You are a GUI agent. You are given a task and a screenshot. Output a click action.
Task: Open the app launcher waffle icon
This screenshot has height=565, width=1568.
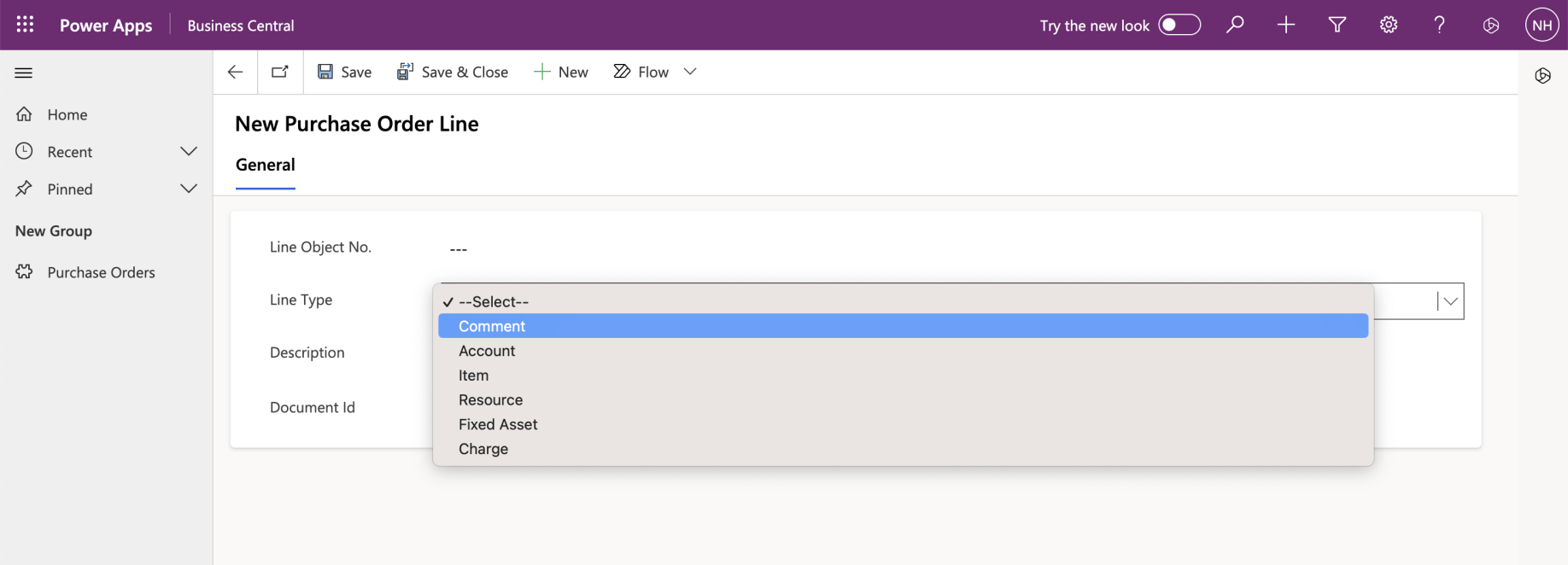pos(25,25)
